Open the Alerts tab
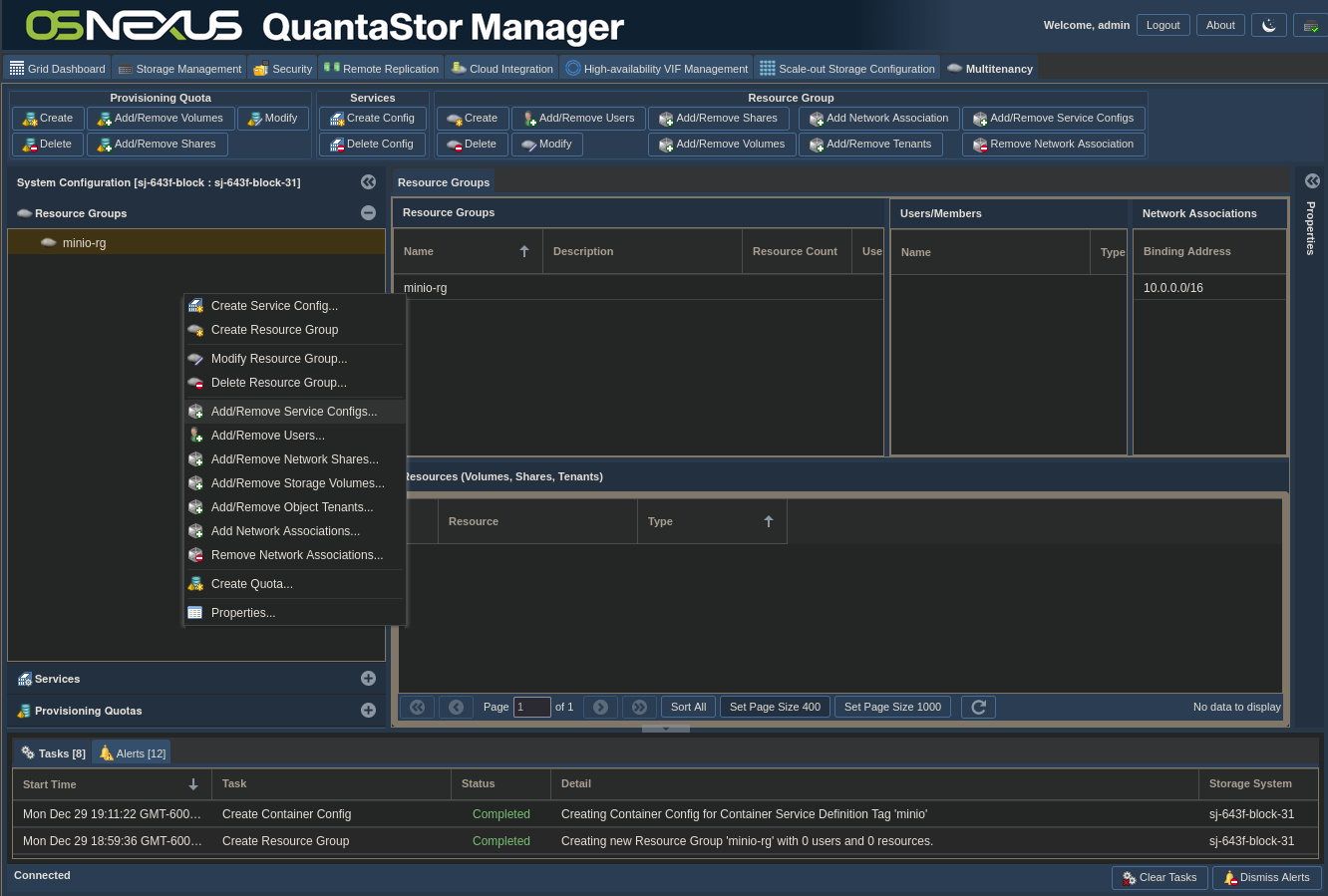The image size is (1328, 896). tap(132, 753)
